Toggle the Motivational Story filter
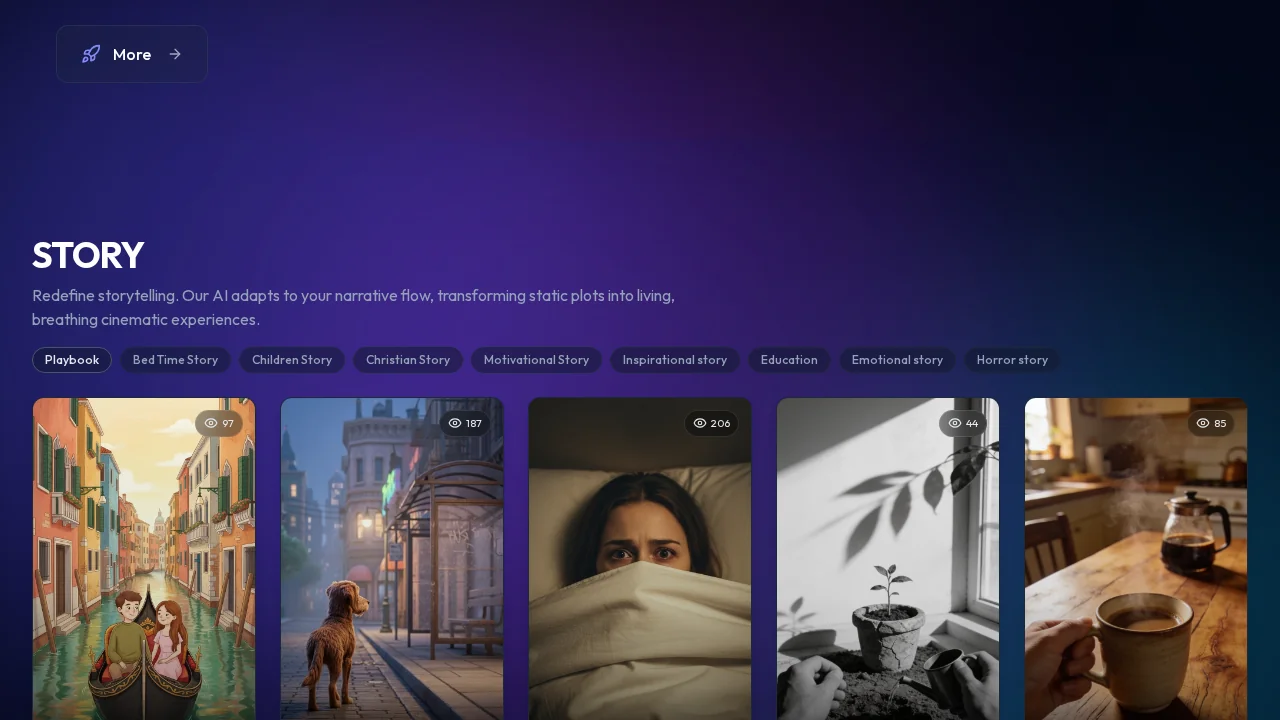The image size is (1280, 720). (536, 360)
